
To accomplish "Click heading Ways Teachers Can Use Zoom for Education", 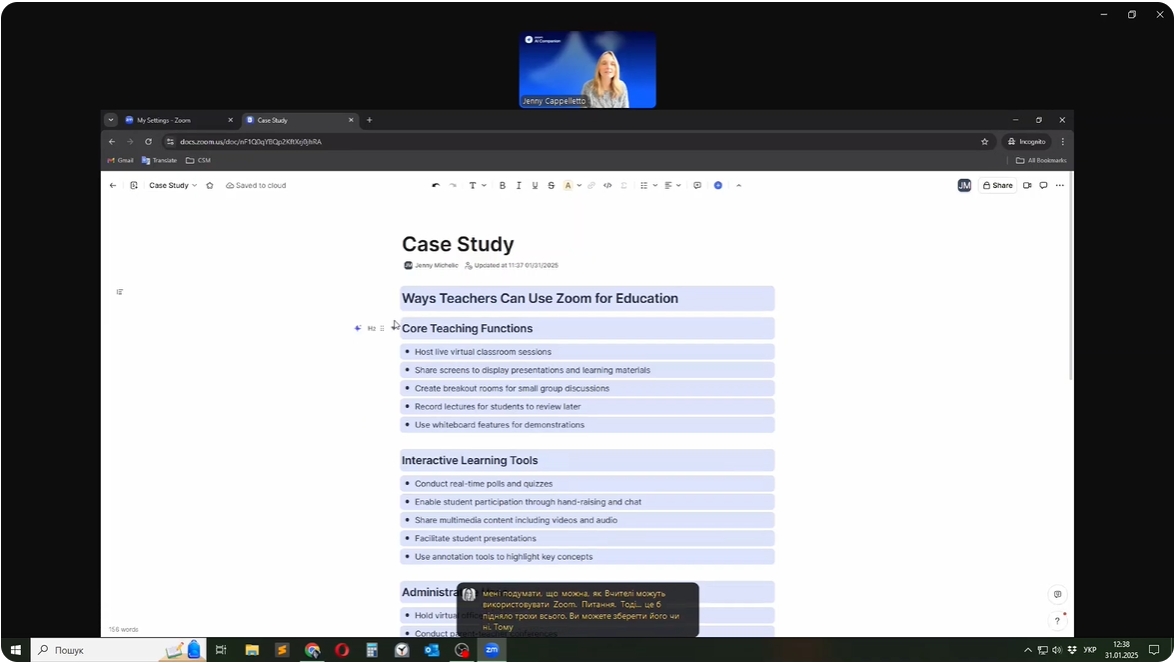I will (x=540, y=299).
